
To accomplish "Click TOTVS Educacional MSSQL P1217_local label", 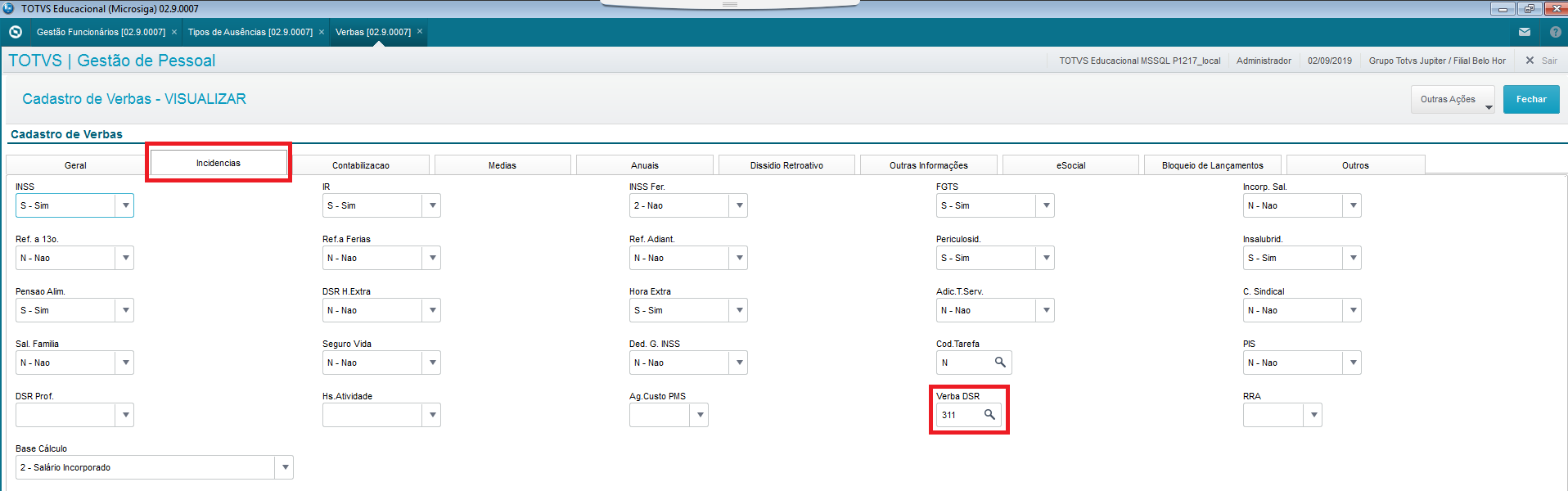I will (x=1140, y=61).
